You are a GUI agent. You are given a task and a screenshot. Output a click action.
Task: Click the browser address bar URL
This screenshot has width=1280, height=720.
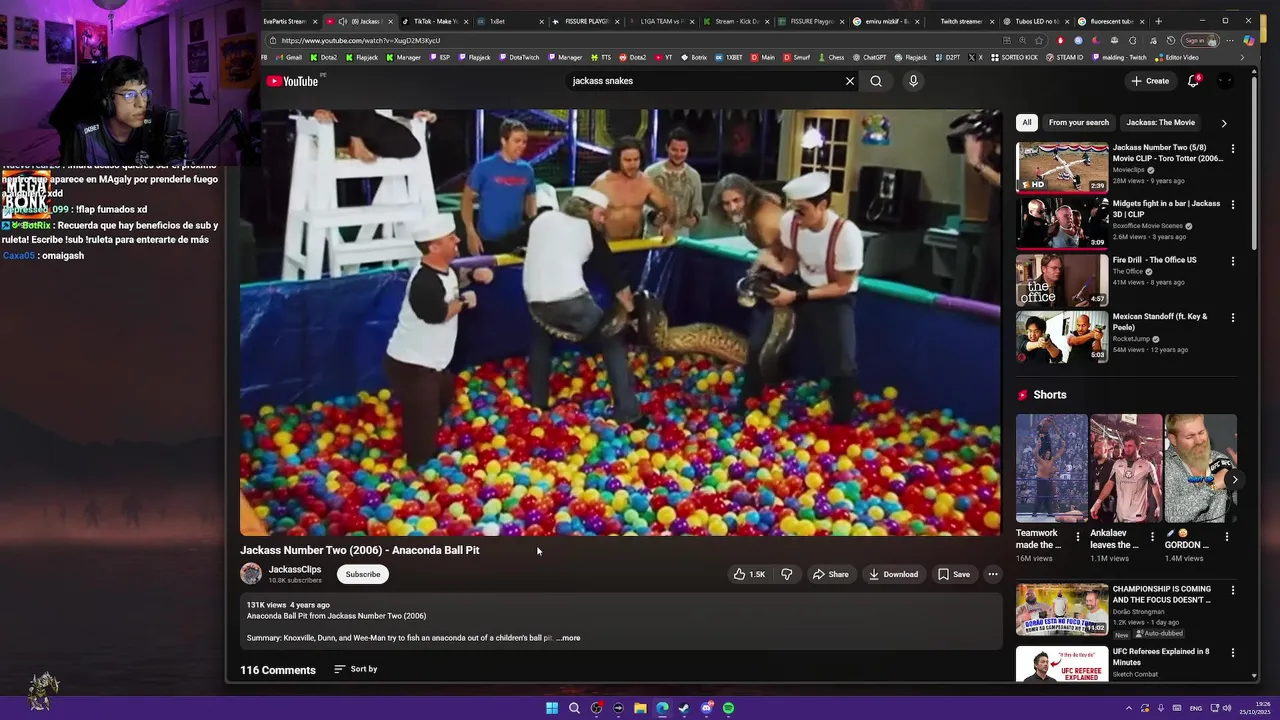361,41
